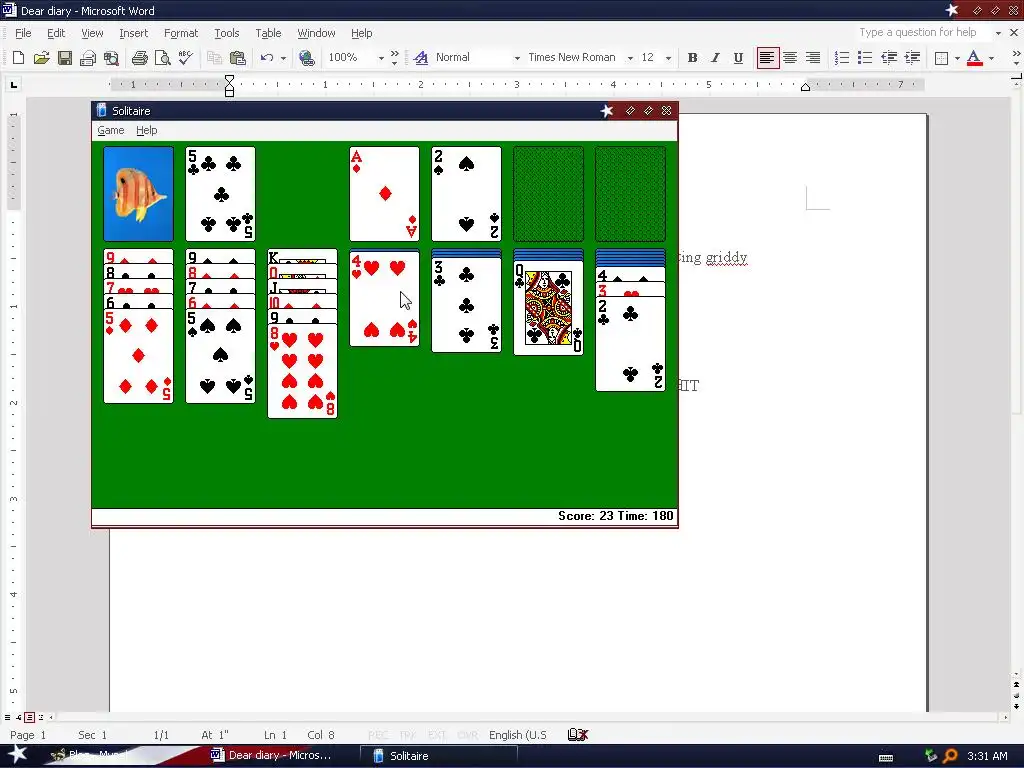This screenshot has width=1024, height=768.
Task: Switch to Solitaire taskbar button
Action: click(438, 756)
